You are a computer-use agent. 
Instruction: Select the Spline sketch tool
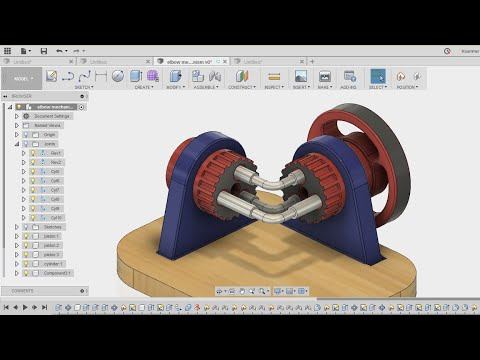coord(84,76)
